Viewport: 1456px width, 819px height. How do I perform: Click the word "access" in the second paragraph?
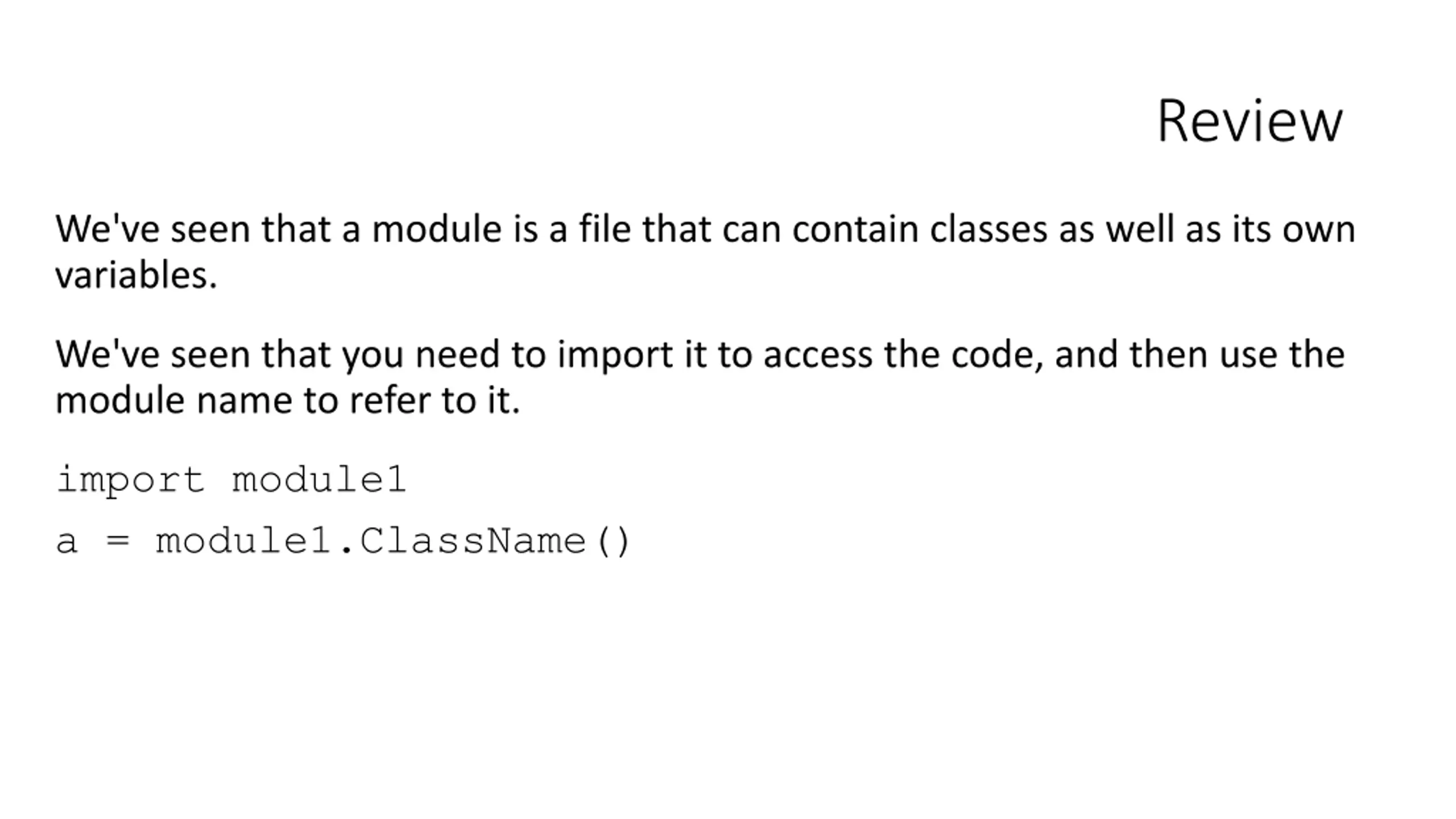tap(818, 355)
